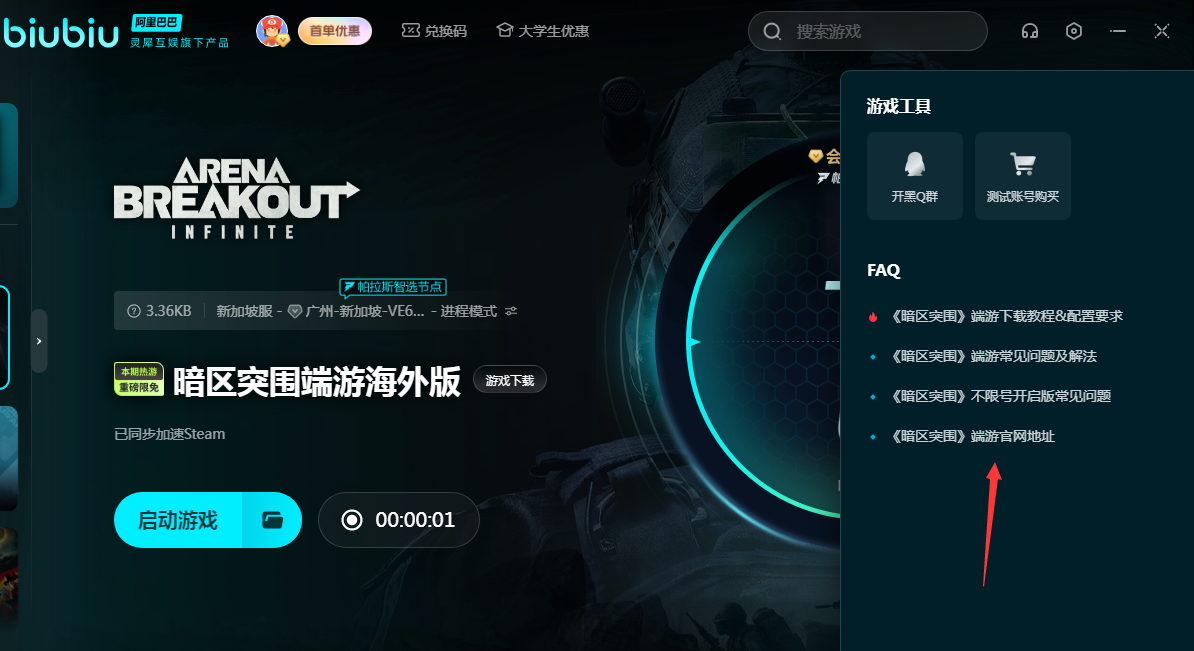Screen dimensions: 1194x651
Task: Click the biubiu logo
Action: (60, 33)
